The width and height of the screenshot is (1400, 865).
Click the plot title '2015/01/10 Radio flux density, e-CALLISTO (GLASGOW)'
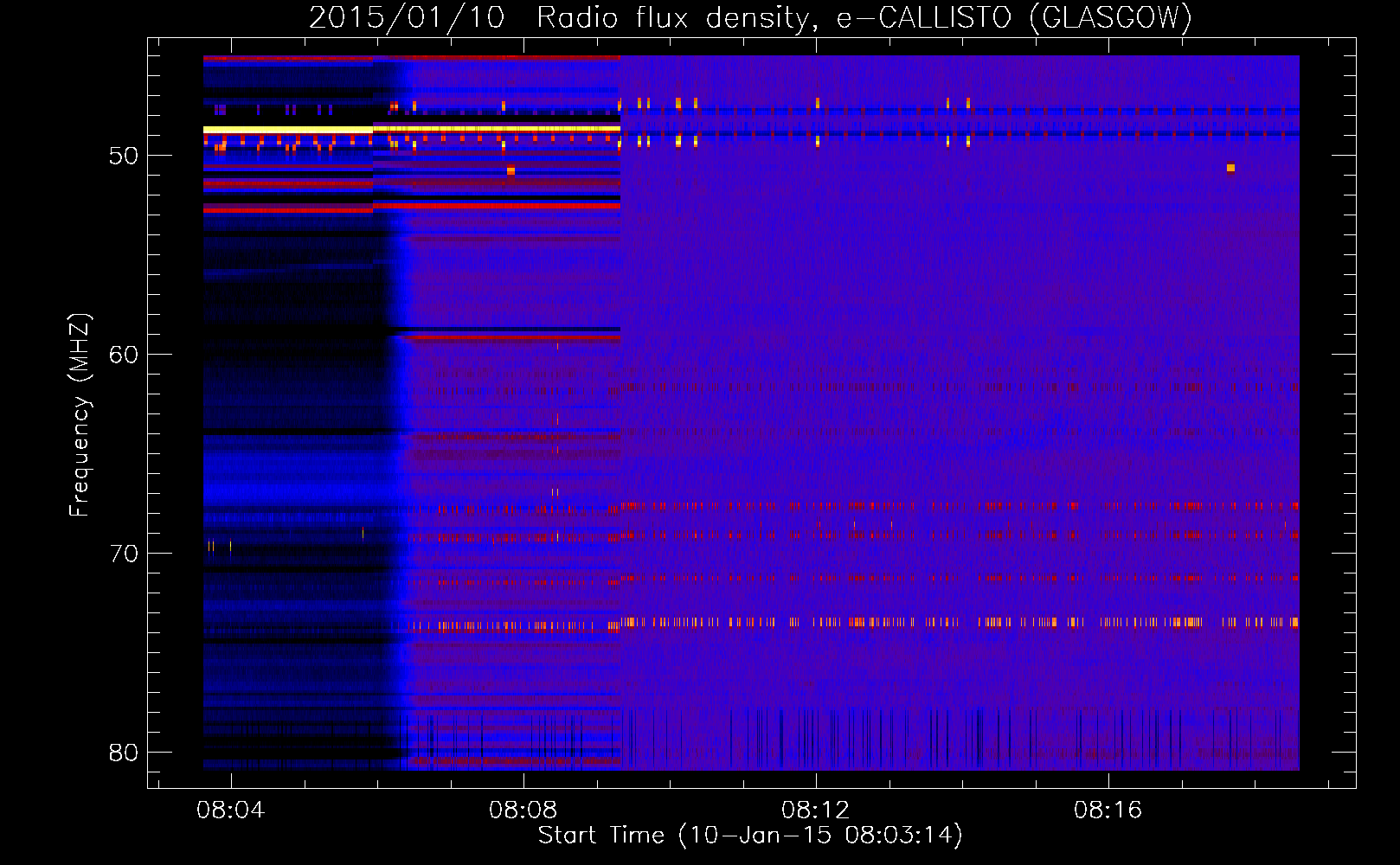pos(750,17)
